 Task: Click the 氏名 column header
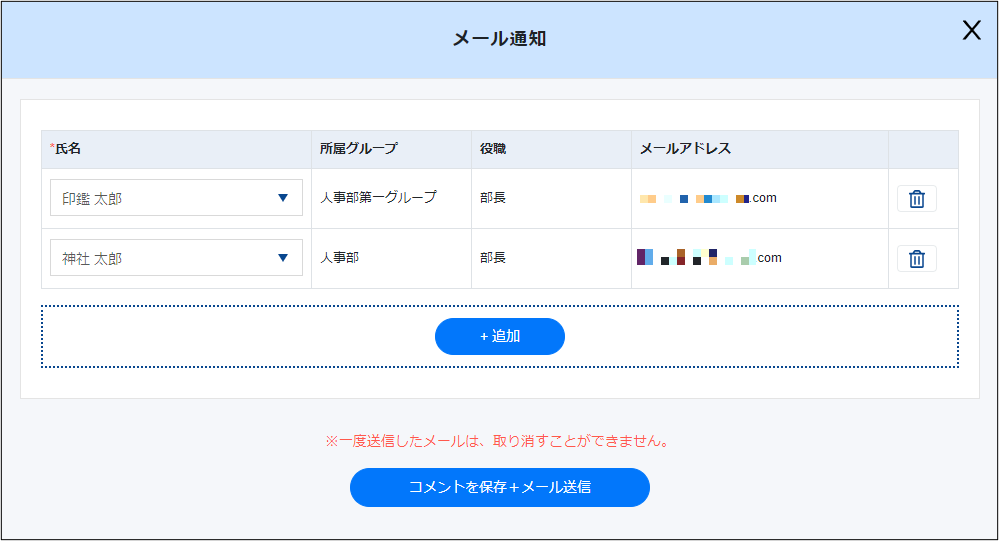tap(68, 149)
